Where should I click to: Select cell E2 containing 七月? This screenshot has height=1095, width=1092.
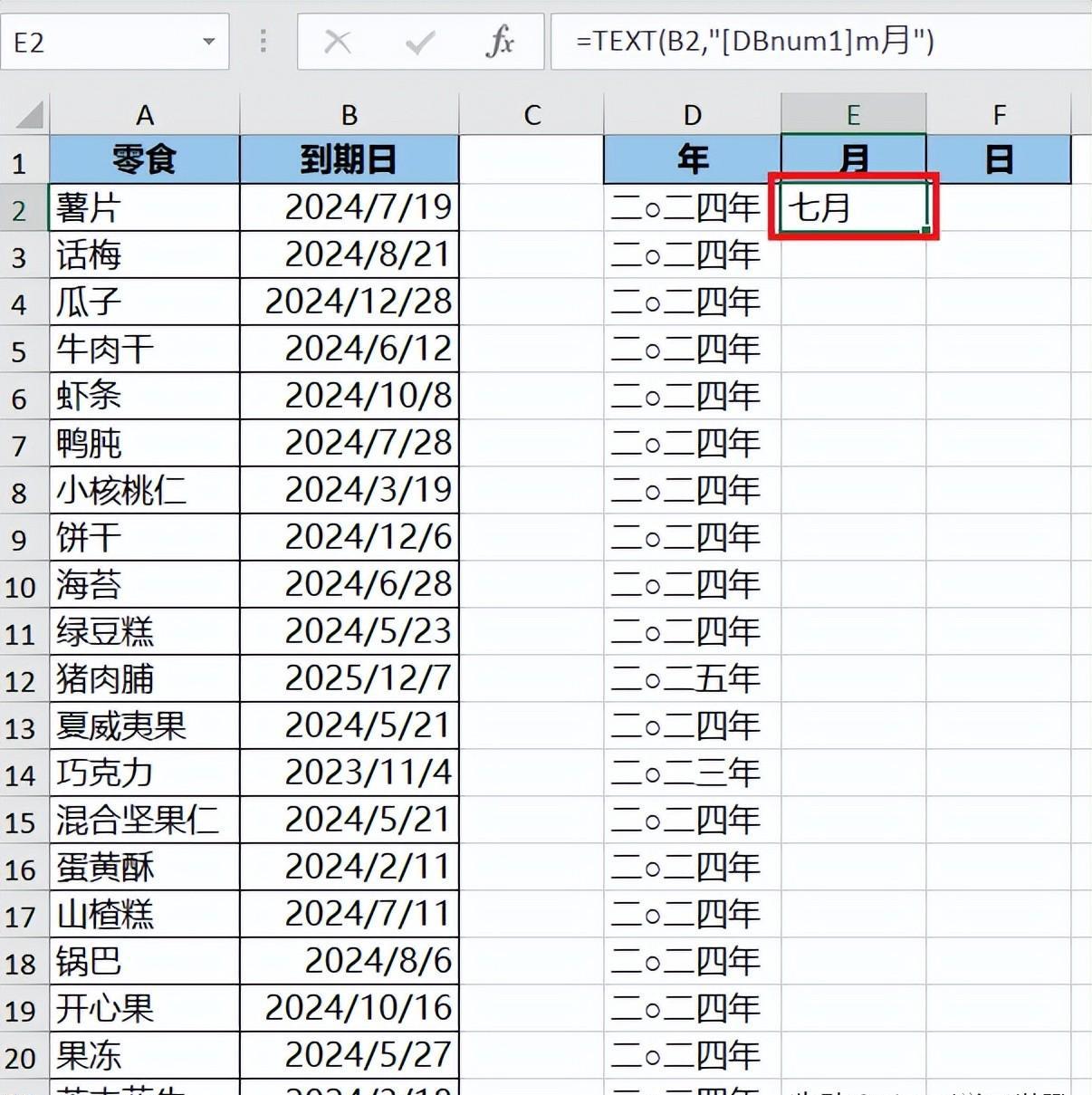point(854,207)
